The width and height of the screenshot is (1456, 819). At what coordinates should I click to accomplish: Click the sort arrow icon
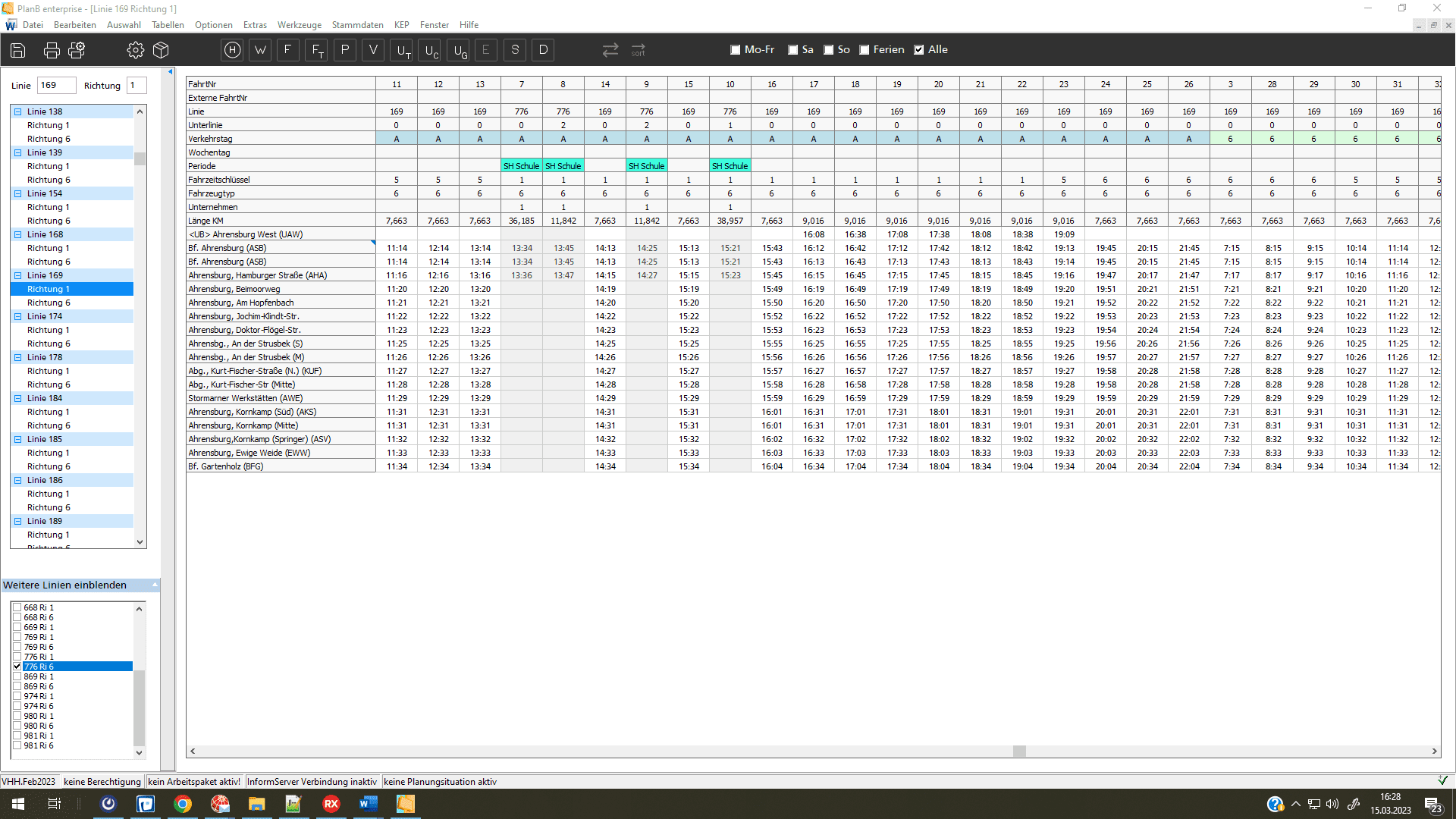(639, 50)
